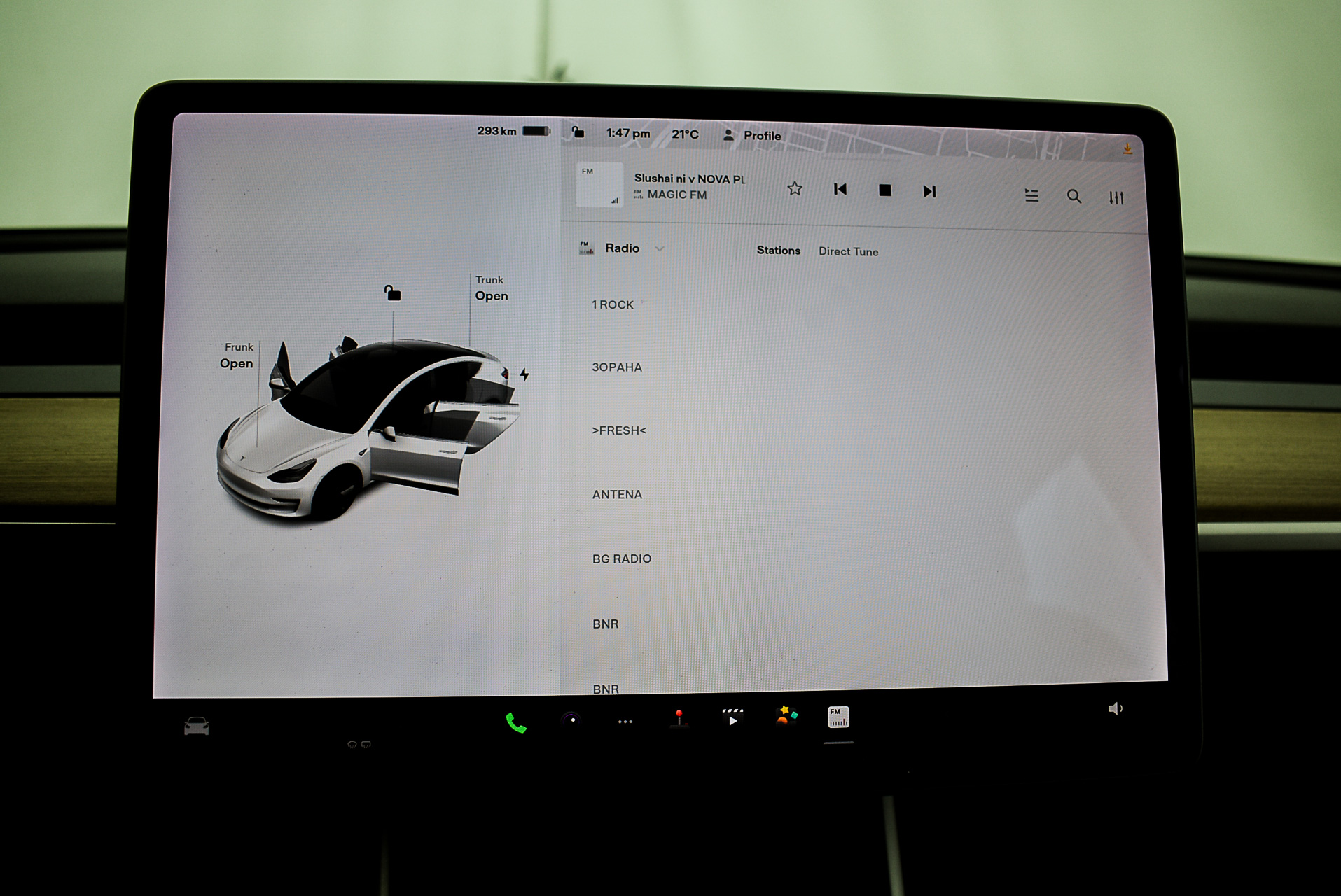The image size is (1341, 896).
Task: Open the FM Radio app icon
Action: pos(838,717)
